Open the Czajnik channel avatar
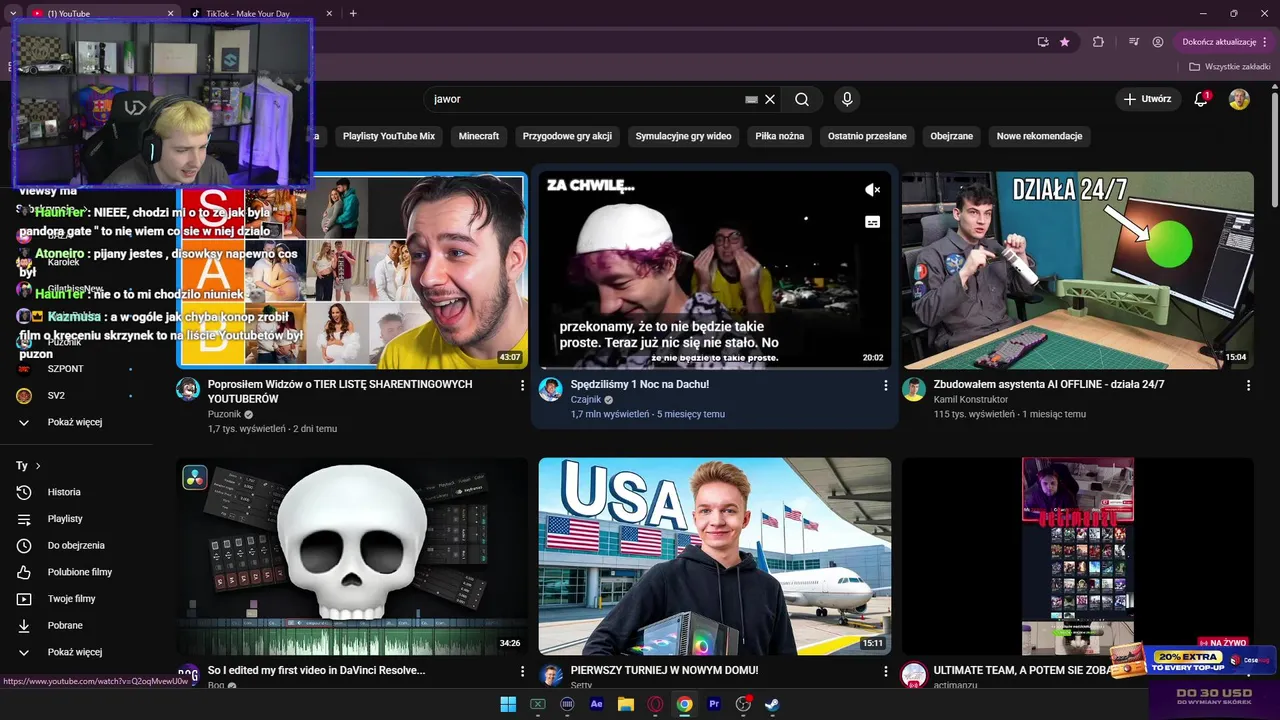Image resolution: width=1280 pixels, height=720 pixels. pyautogui.click(x=551, y=389)
